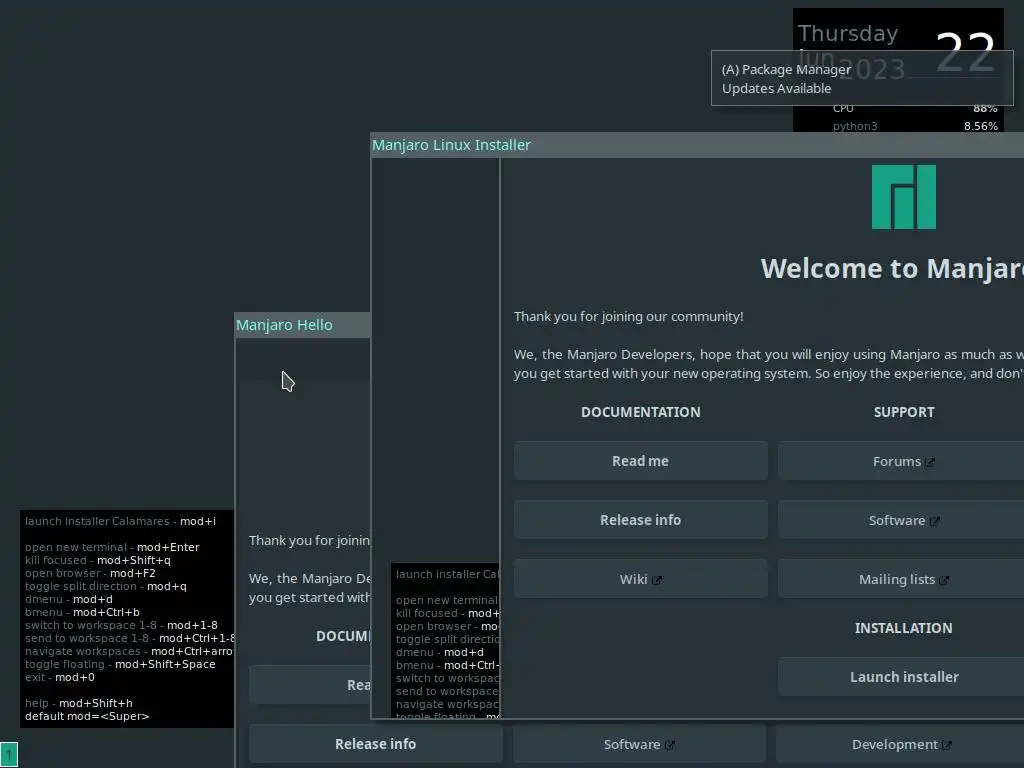Click 'default mod=<Super>' hint line
Viewport: 1024px width, 768px height.
(87, 716)
